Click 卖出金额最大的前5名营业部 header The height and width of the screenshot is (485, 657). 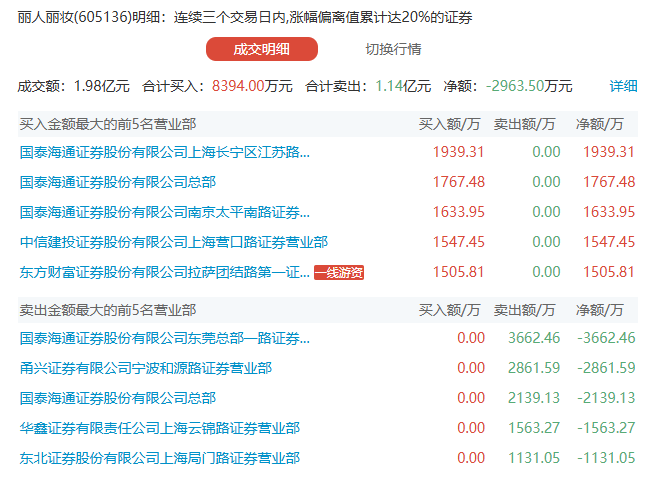tap(108, 310)
